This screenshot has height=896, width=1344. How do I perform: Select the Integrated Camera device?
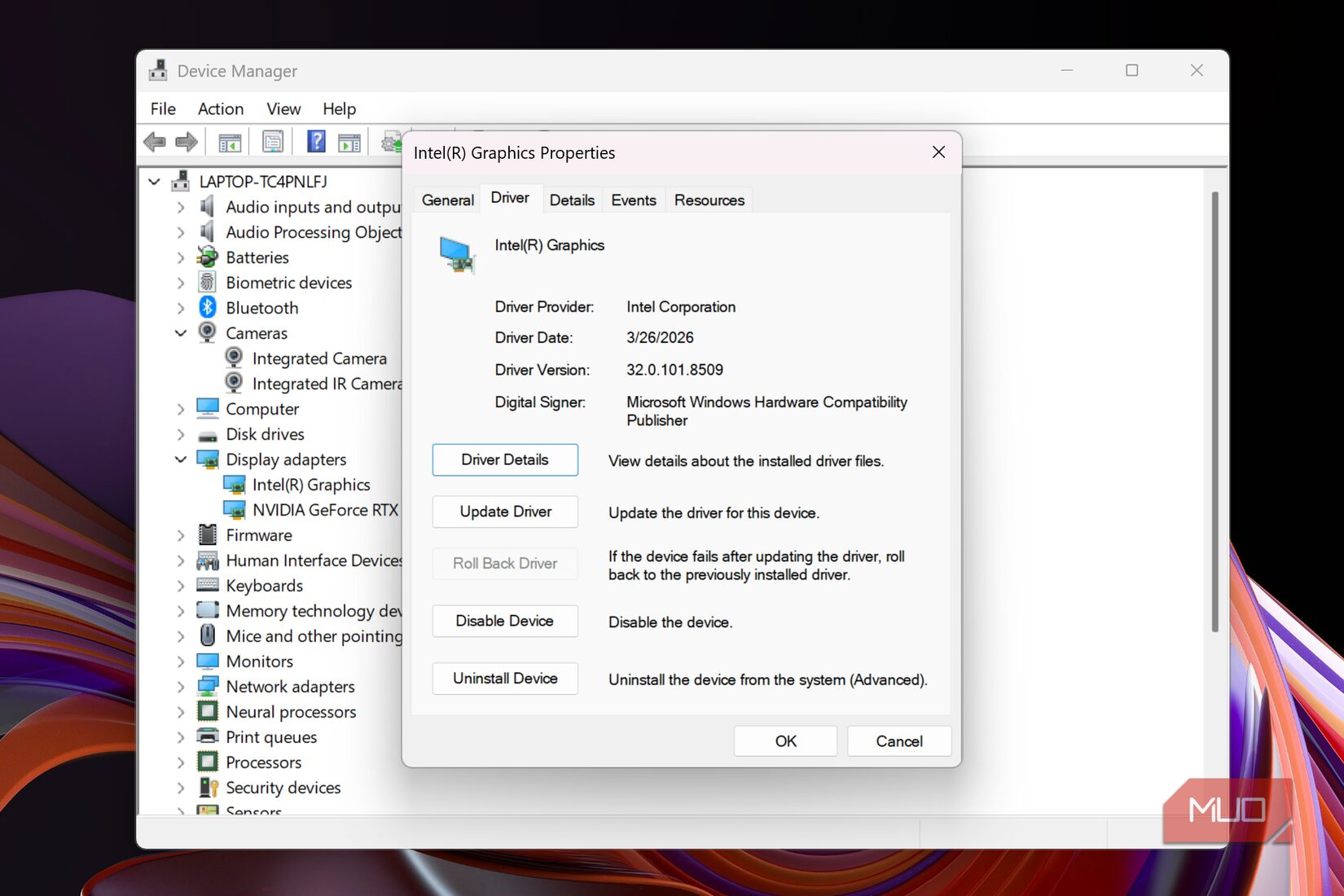pos(319,358)
